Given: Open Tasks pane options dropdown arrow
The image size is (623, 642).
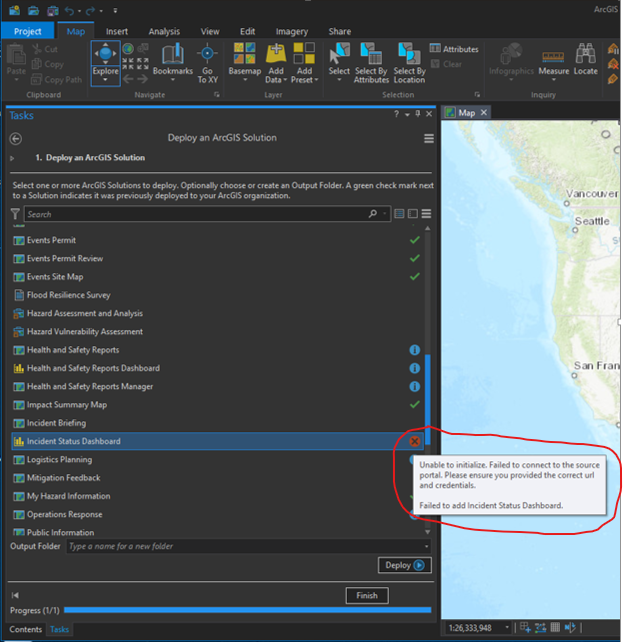Looking at the screenshot, I should (x=407, y=115).
